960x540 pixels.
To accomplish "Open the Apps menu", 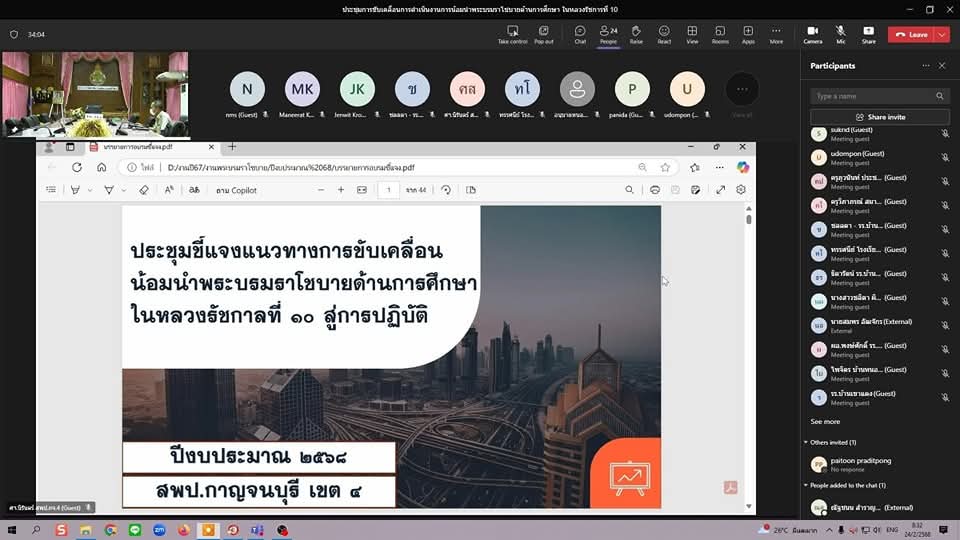I will tap(748, 34).
